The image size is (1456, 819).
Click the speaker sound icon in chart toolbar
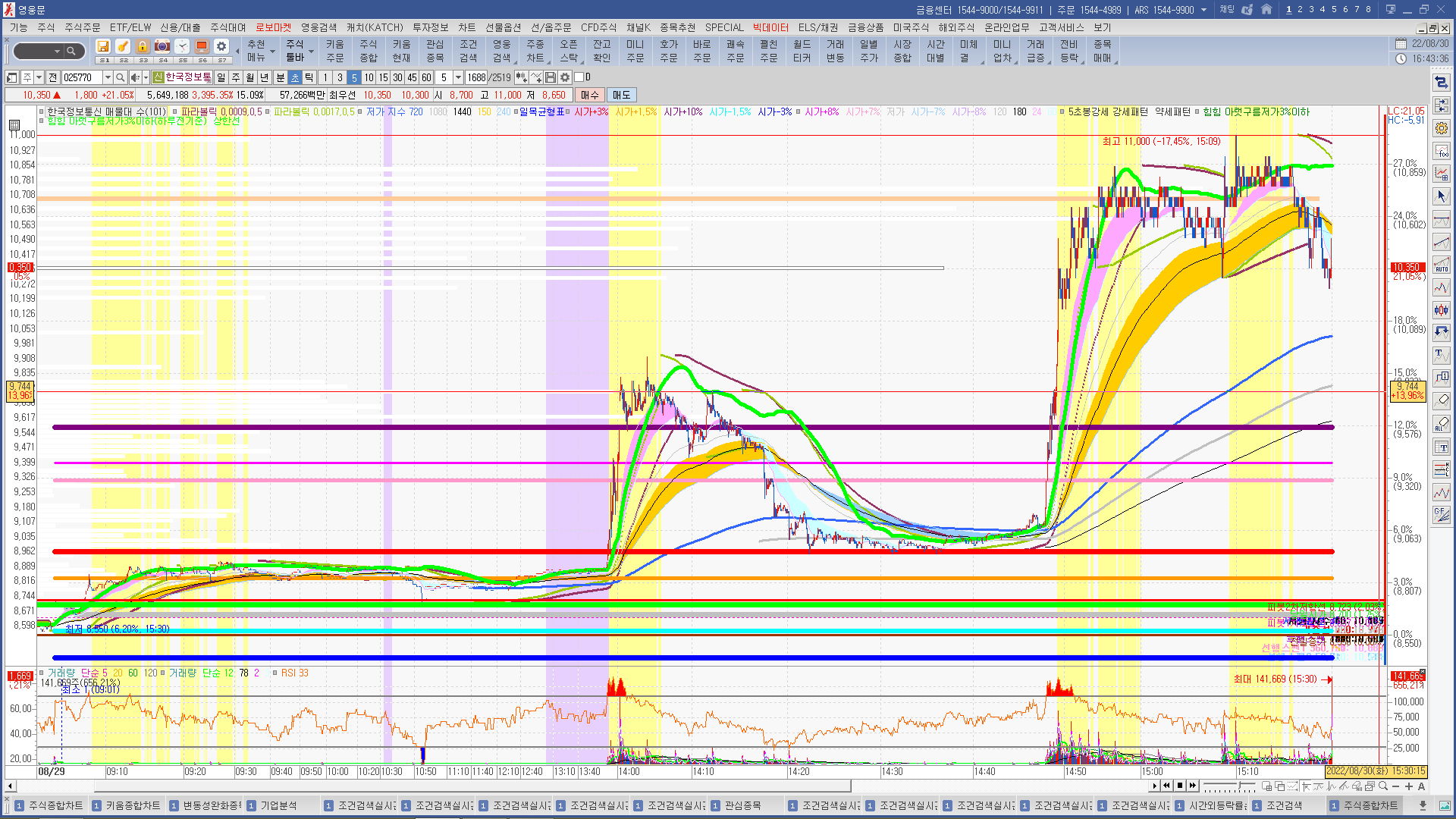pyautogui.click(x=135, y=77)
